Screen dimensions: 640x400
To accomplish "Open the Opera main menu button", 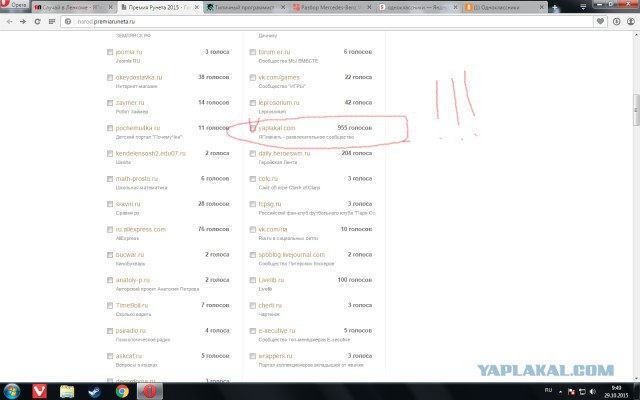I will click(14, 5).
